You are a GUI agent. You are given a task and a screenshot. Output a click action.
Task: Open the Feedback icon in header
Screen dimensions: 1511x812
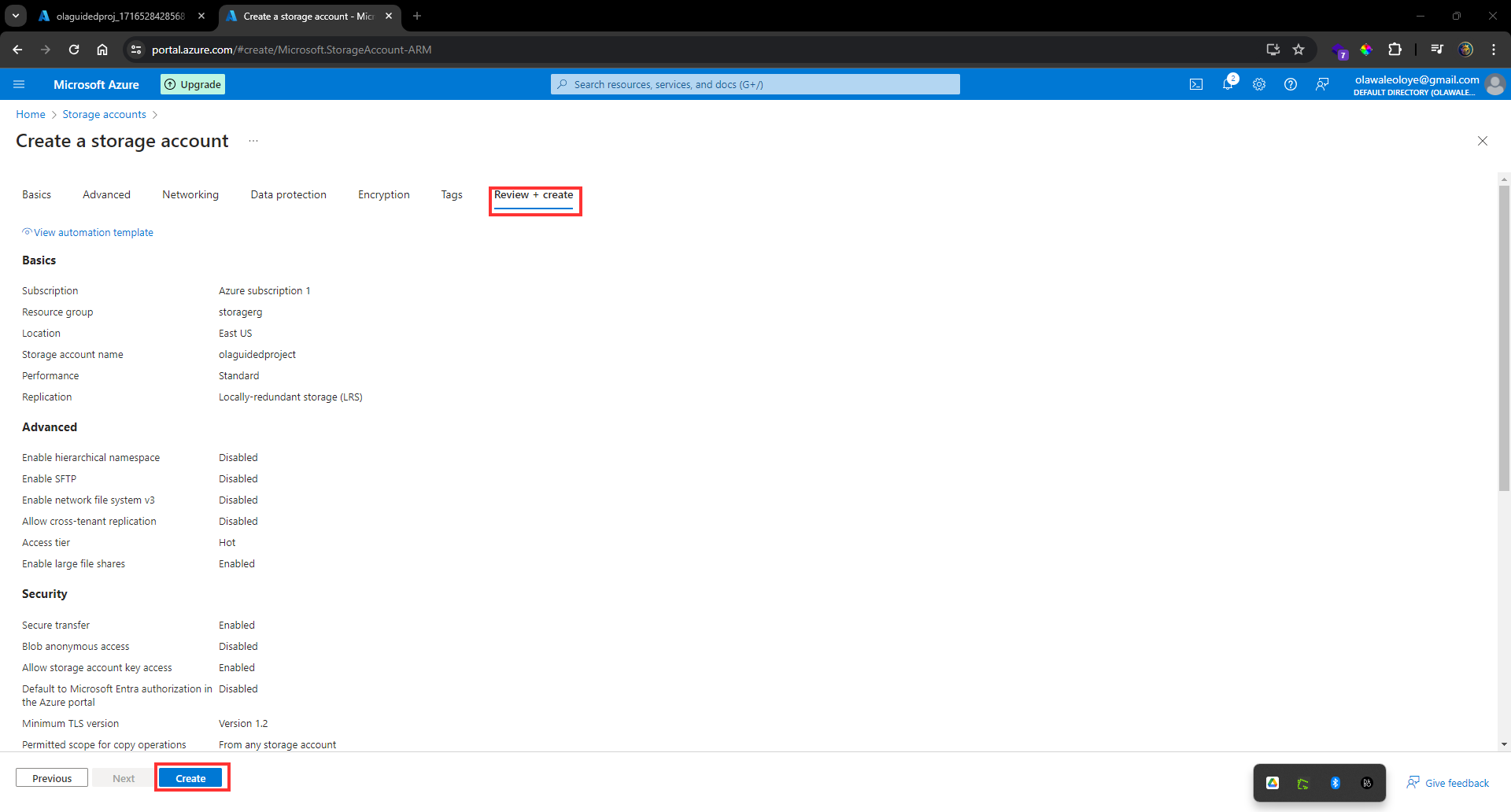click(x=1322, y=84)
